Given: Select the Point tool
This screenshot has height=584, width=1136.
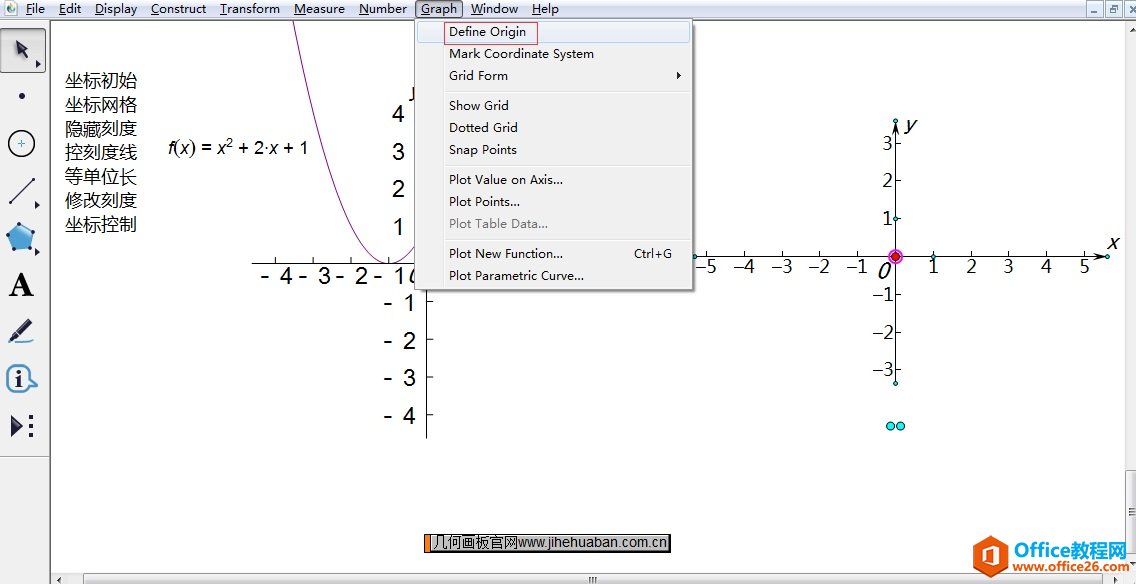Looking at the screenshot, I should [22, 96].
